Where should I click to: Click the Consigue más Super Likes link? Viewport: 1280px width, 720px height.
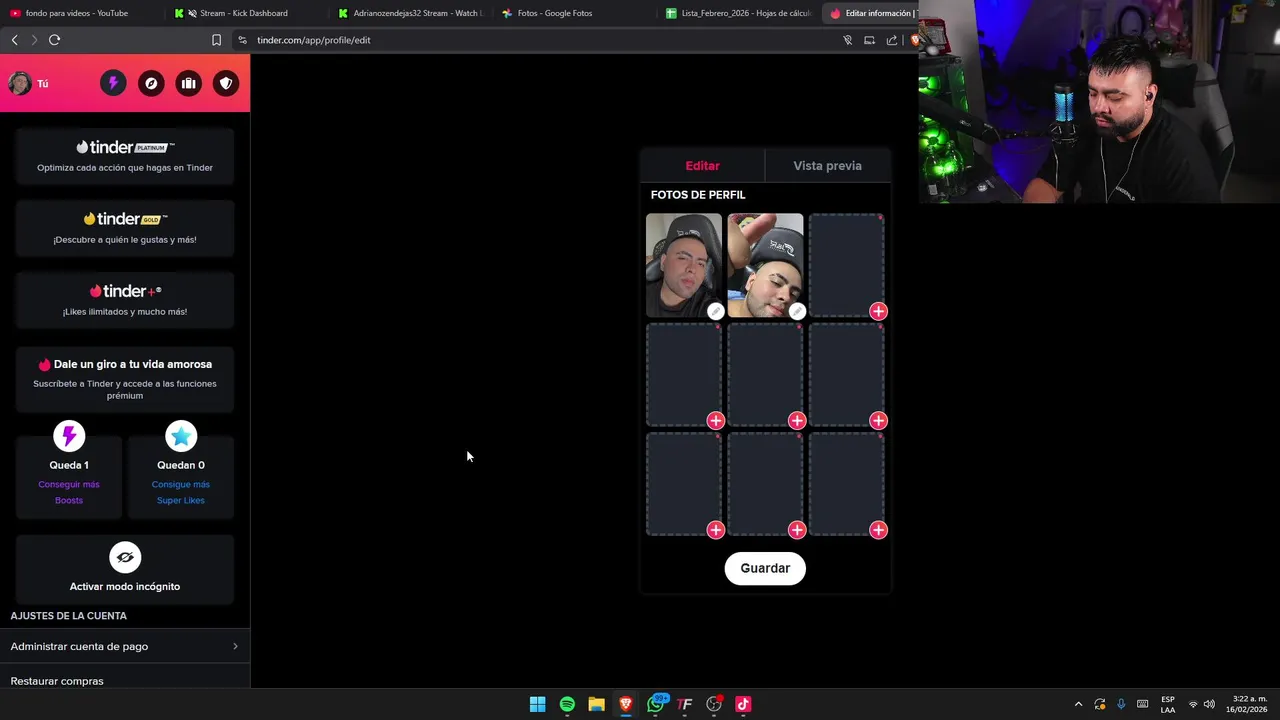click(x=181, y=492)
